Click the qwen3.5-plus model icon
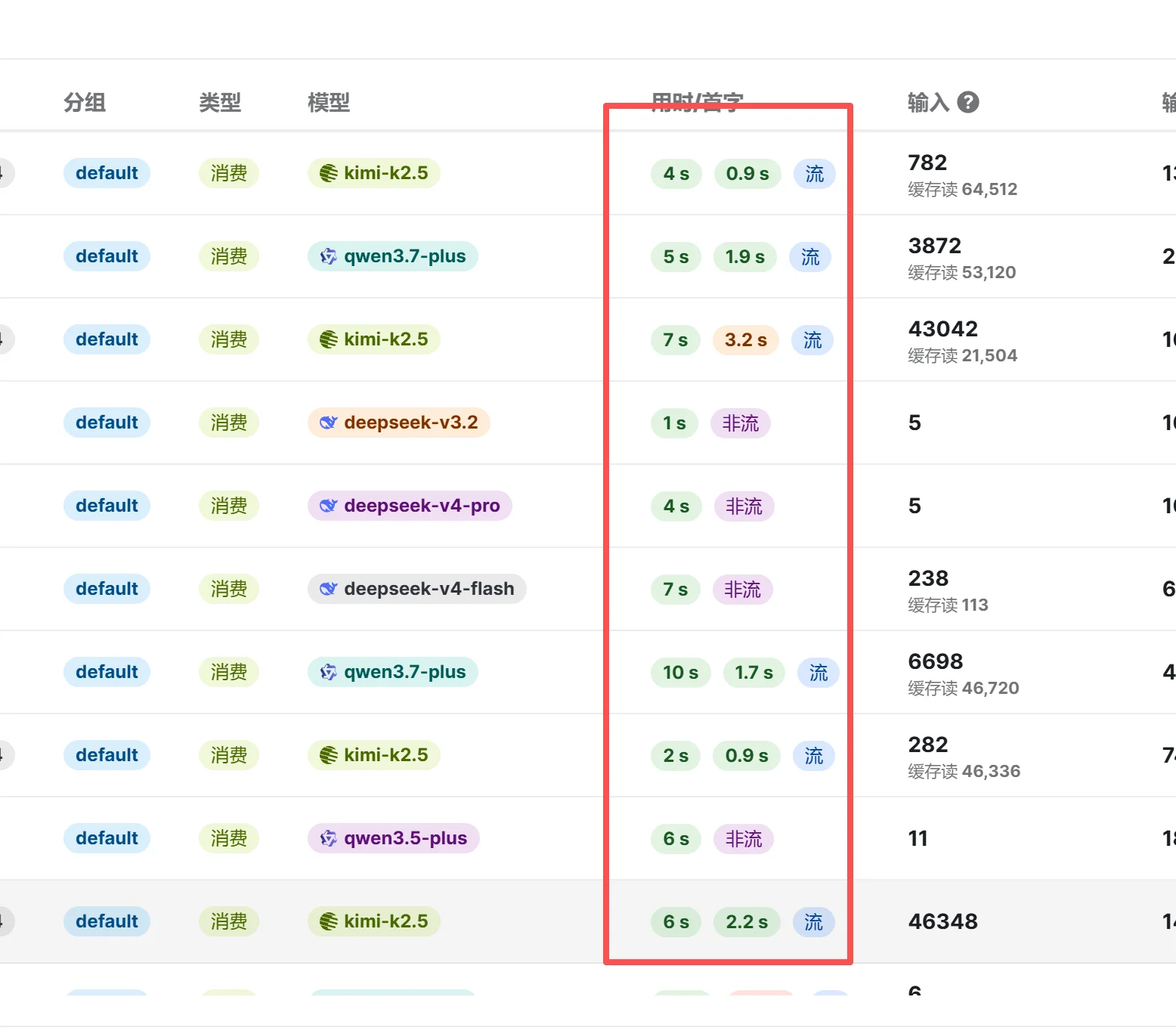Image resolution: width=1176 pixels, height=1031 pixels. point(328,838)
